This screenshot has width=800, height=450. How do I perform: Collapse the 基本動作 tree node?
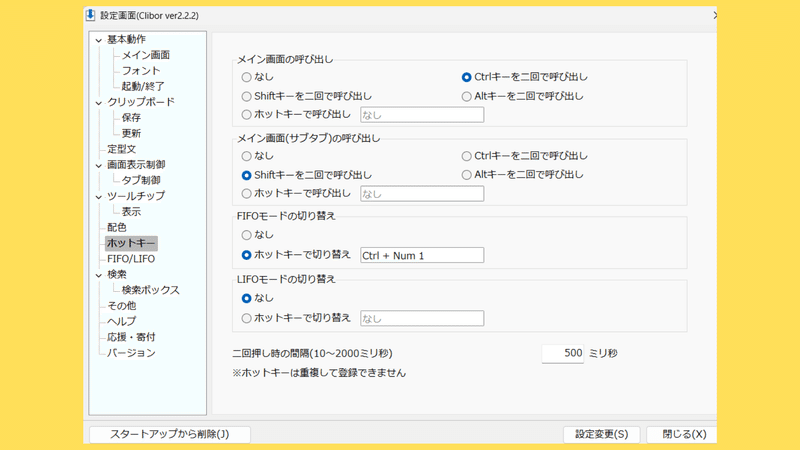[x=98, y=40]
